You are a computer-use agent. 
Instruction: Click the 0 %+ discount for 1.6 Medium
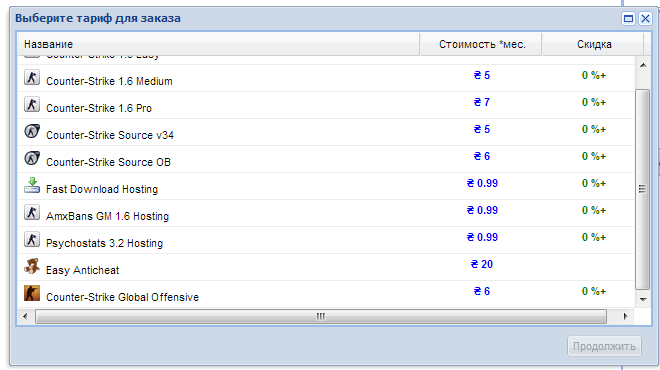click(594, 75)
